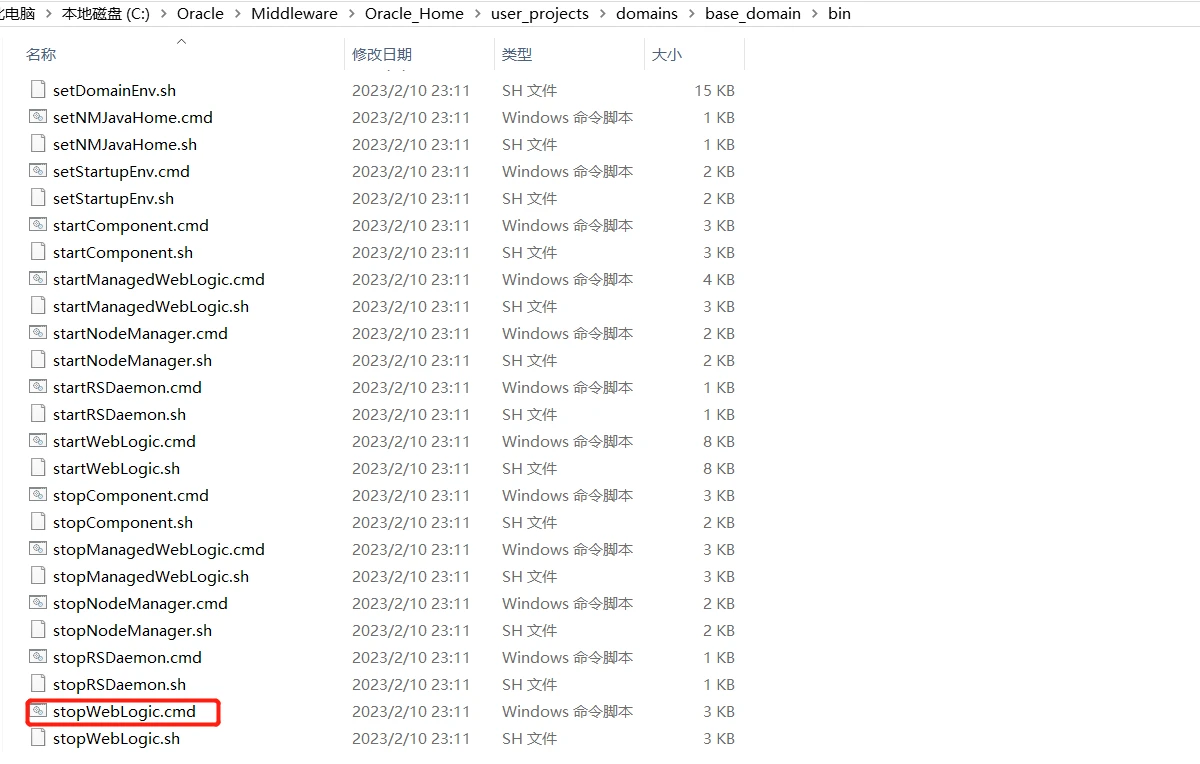
Task: Select the file name stopWebLogic.cmd
Action: (x=124, y=711)
